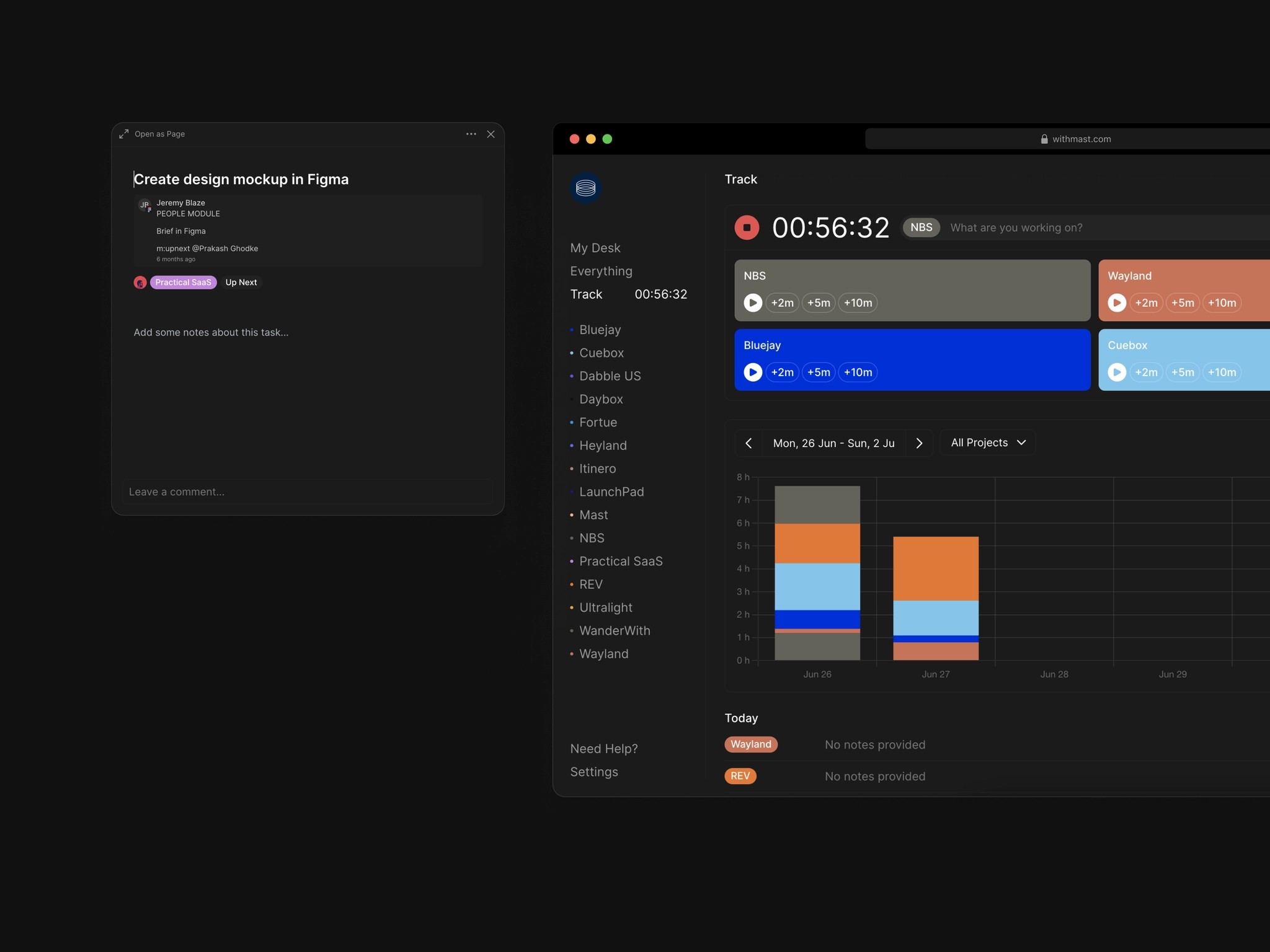The height and width of the screenshot is (952, 1270).
Task: Select REV project in sidebar list
Action: point(590,584)
